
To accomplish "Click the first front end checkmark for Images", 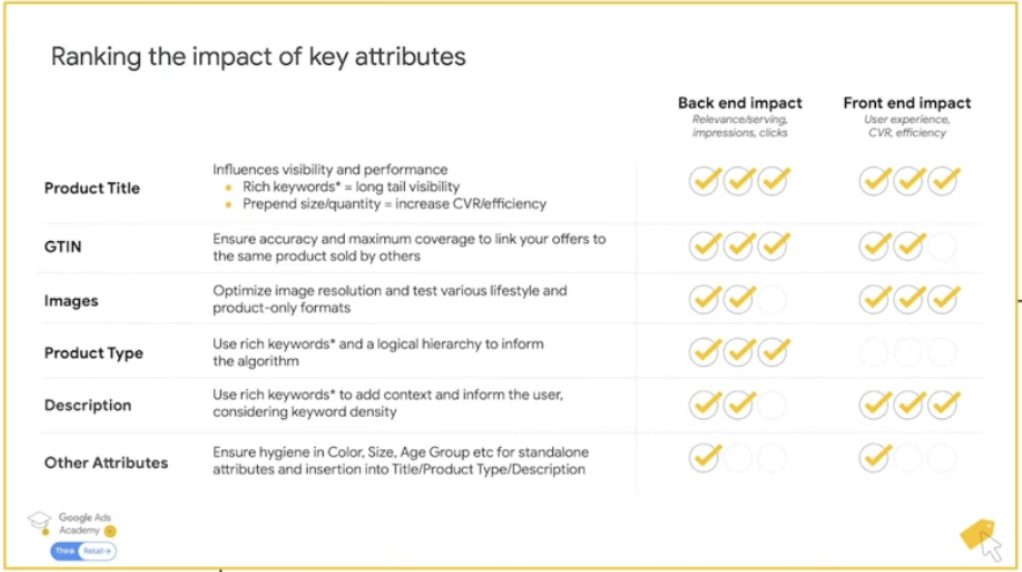I will pos(875,299).
